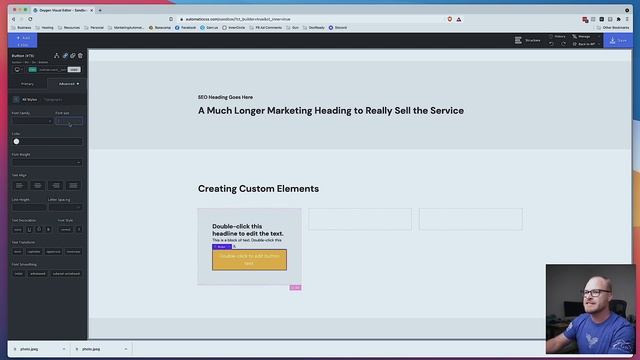The height and width of the screenshot is (360, 640).
Task: Set Text Align to right
Action: point(56,186)
